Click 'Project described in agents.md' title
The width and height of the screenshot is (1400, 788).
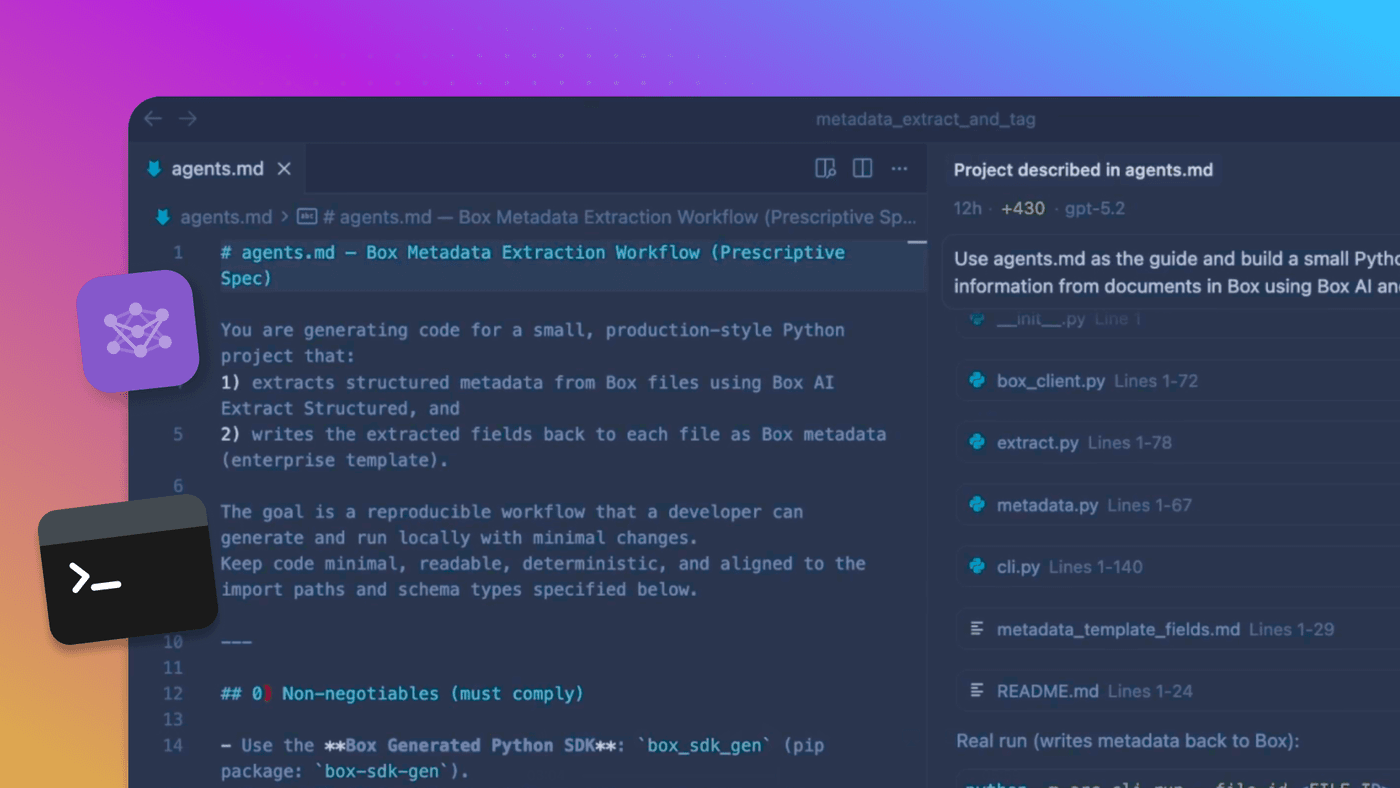tap(1083, 170)
